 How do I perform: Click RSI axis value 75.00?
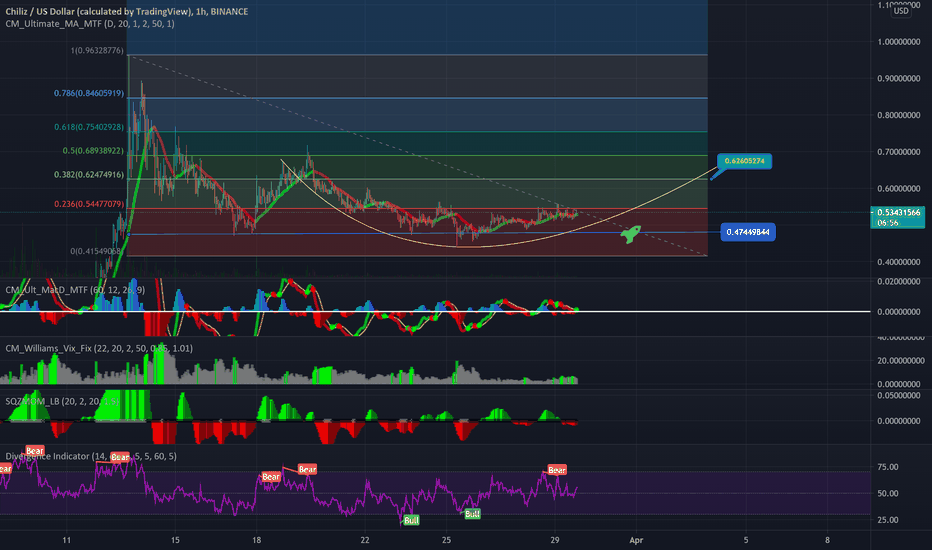tap(888, 467)
